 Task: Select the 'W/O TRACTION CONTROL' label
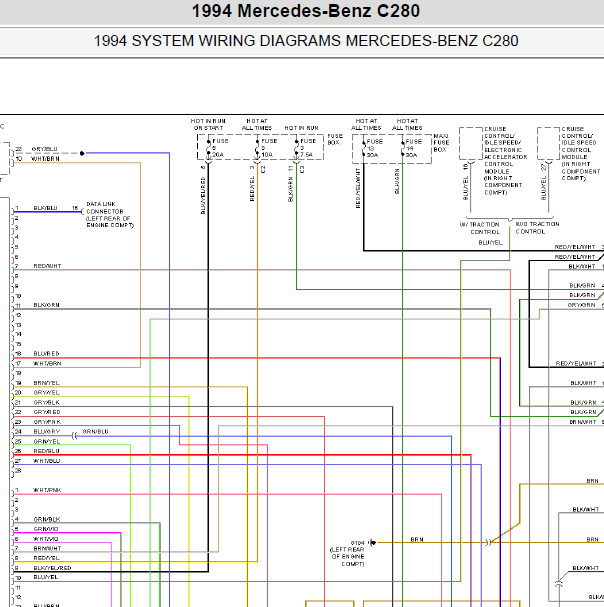coord(537,228)
